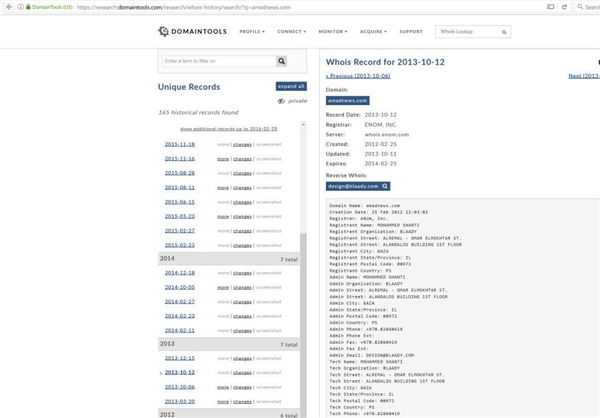Open the 2014-02-23 historical record
This screenshot has height=418, width=600.
click(x=179, y=316)
